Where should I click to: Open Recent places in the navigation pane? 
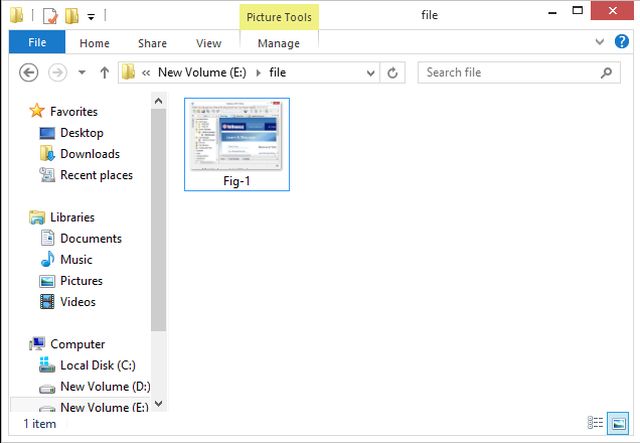[x=96, y=175]
